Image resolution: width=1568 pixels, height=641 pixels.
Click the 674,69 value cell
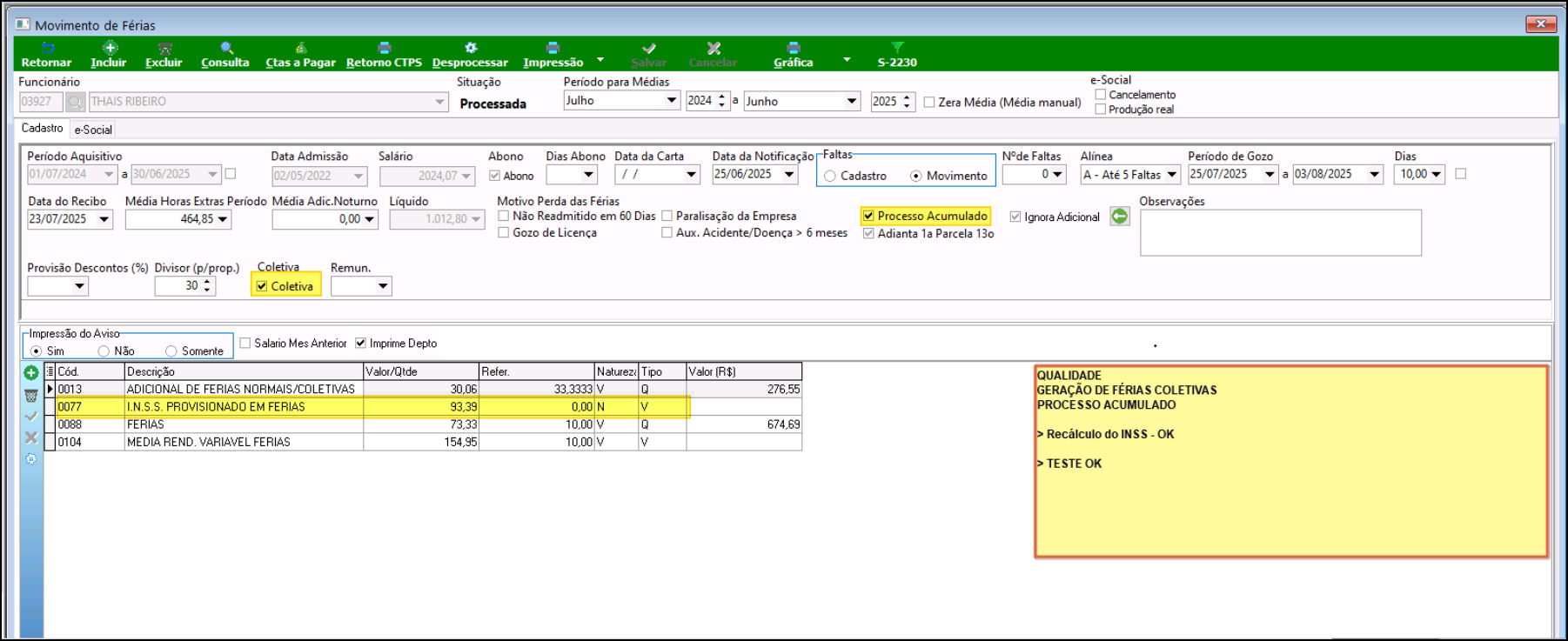(744, 424)
